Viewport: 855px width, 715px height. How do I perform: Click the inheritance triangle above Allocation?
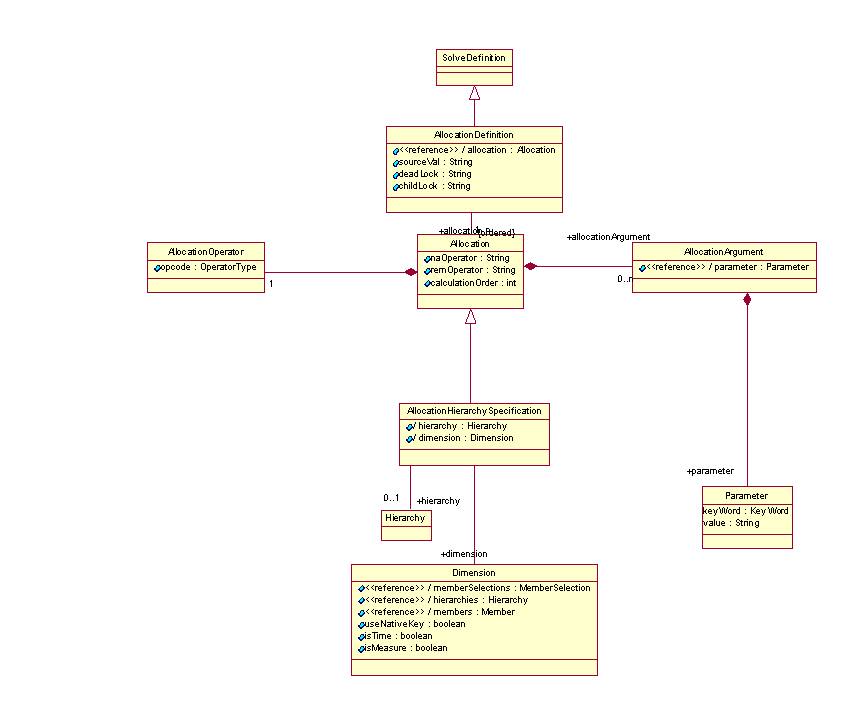[469, 316]
